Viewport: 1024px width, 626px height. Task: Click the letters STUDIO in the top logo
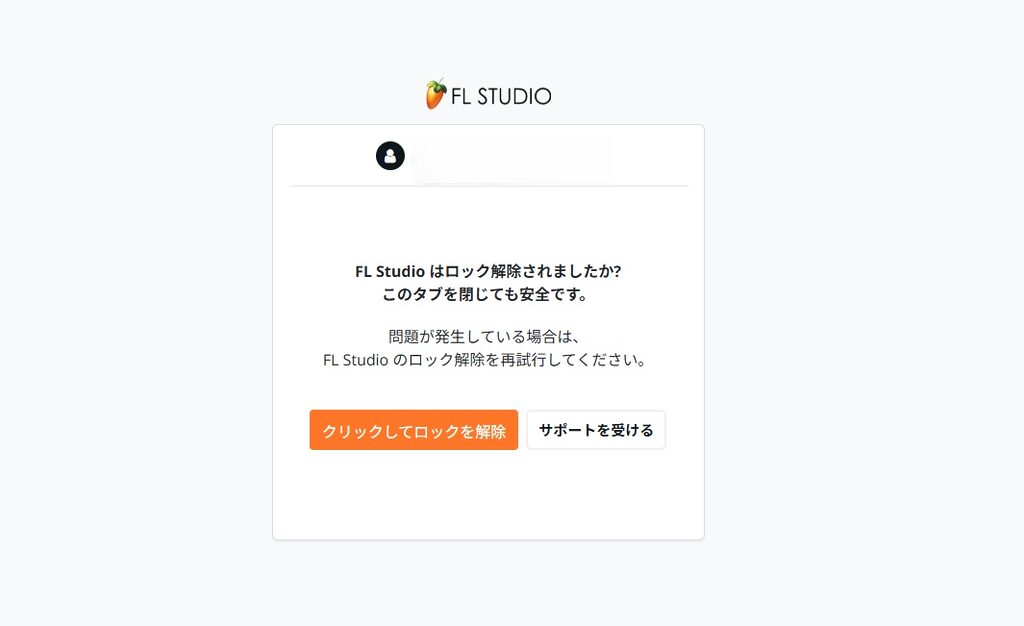(515, 97)
